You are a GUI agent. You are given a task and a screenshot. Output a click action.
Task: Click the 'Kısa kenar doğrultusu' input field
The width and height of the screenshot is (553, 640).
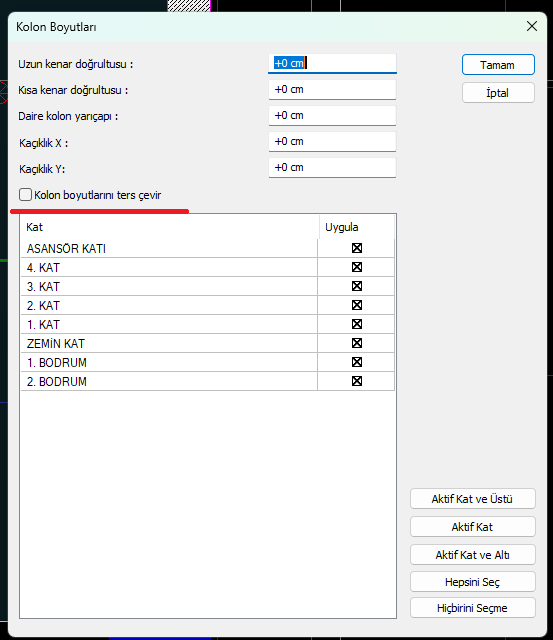pos(332,90)
